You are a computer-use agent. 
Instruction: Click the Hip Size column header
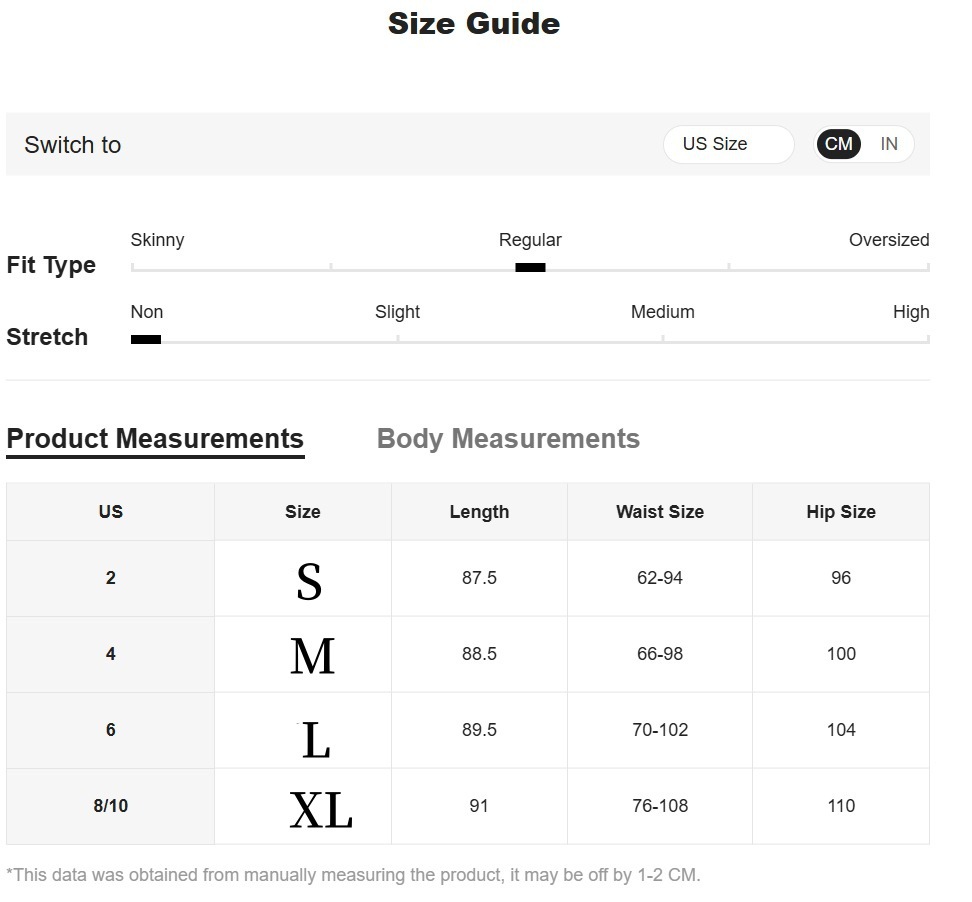click(x=841, y=512)
